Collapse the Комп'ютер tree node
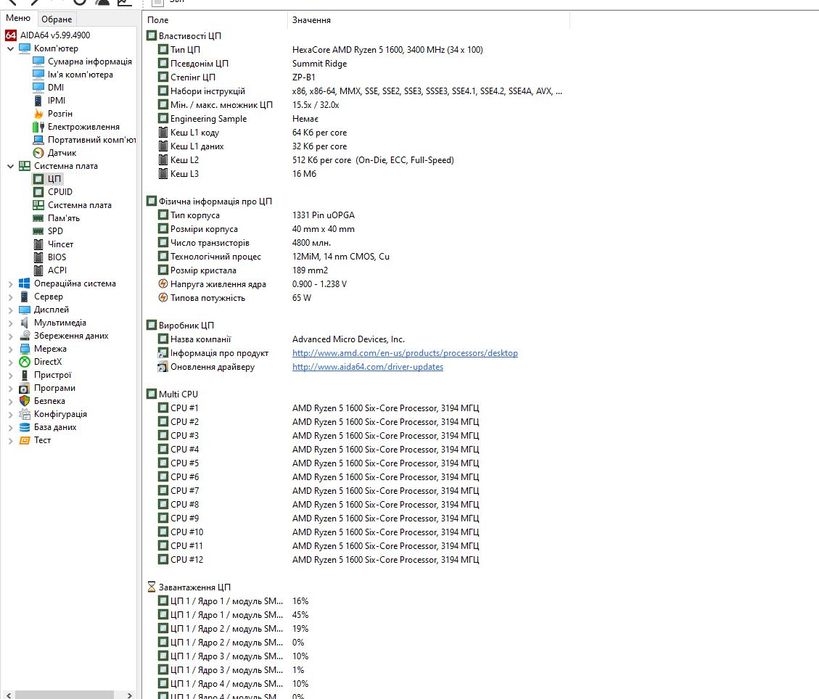This screenshot has height=699, width=819. (10, 49)
